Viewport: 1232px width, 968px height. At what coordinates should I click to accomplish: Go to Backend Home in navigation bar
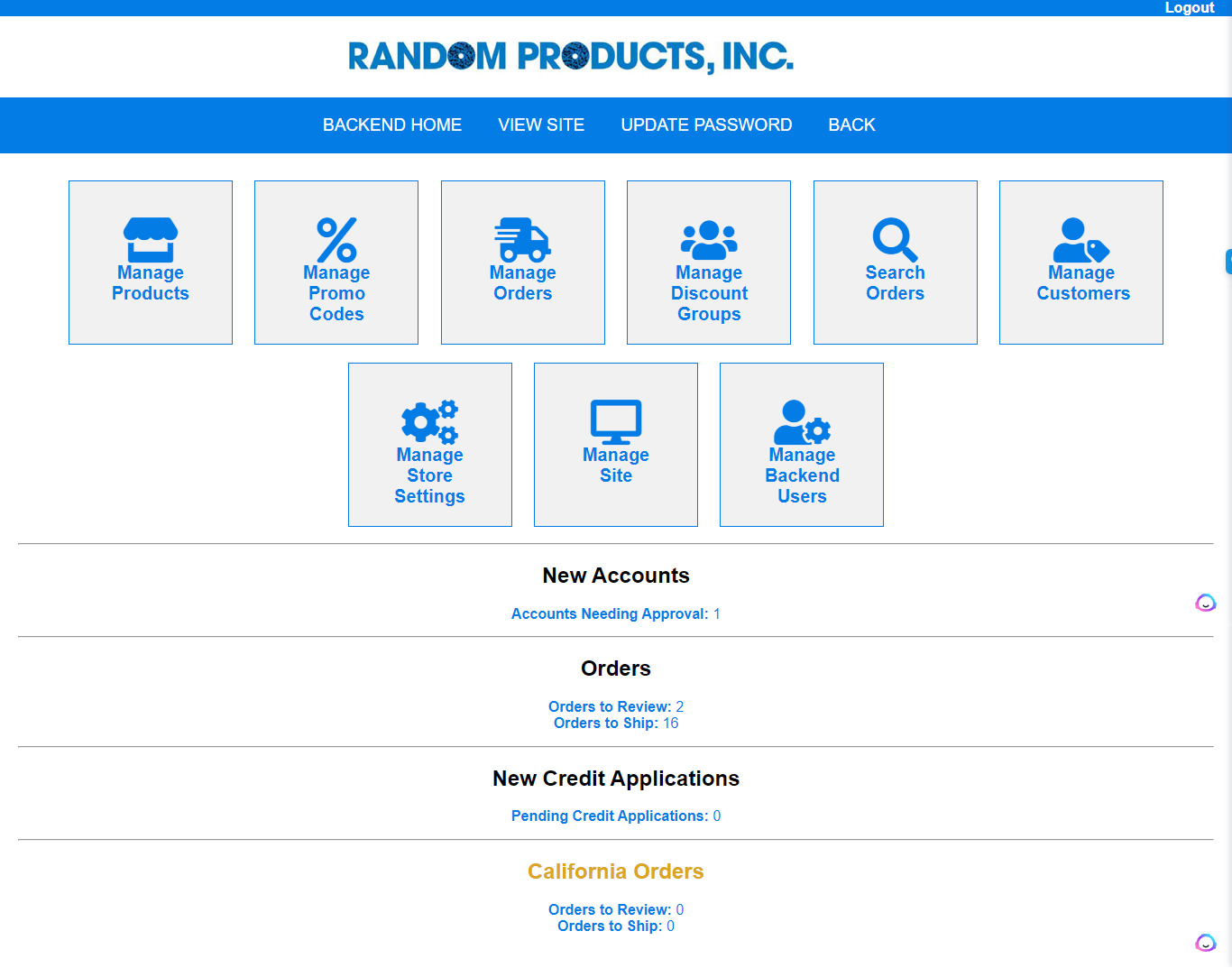tap(392, 125)
